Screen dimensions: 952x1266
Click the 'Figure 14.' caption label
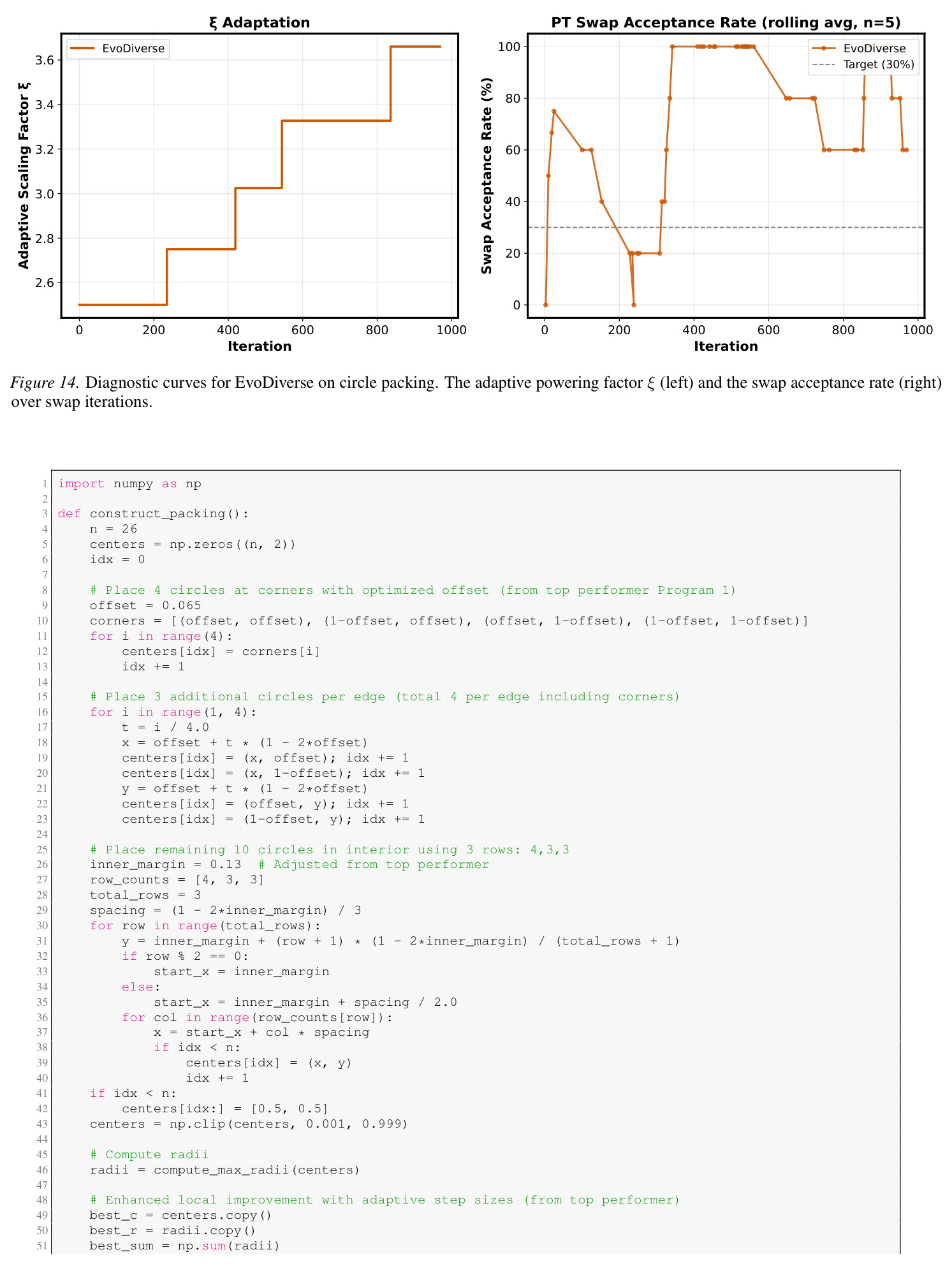point(45,383)
